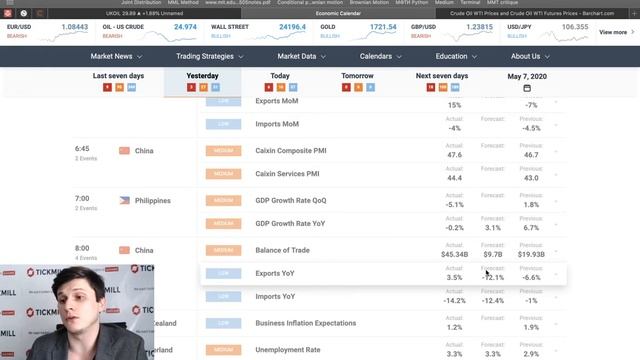This screenshot has height=360, width=640.
Task: Expand the Caixin Composite PMI row chevron
Action: 556,151
